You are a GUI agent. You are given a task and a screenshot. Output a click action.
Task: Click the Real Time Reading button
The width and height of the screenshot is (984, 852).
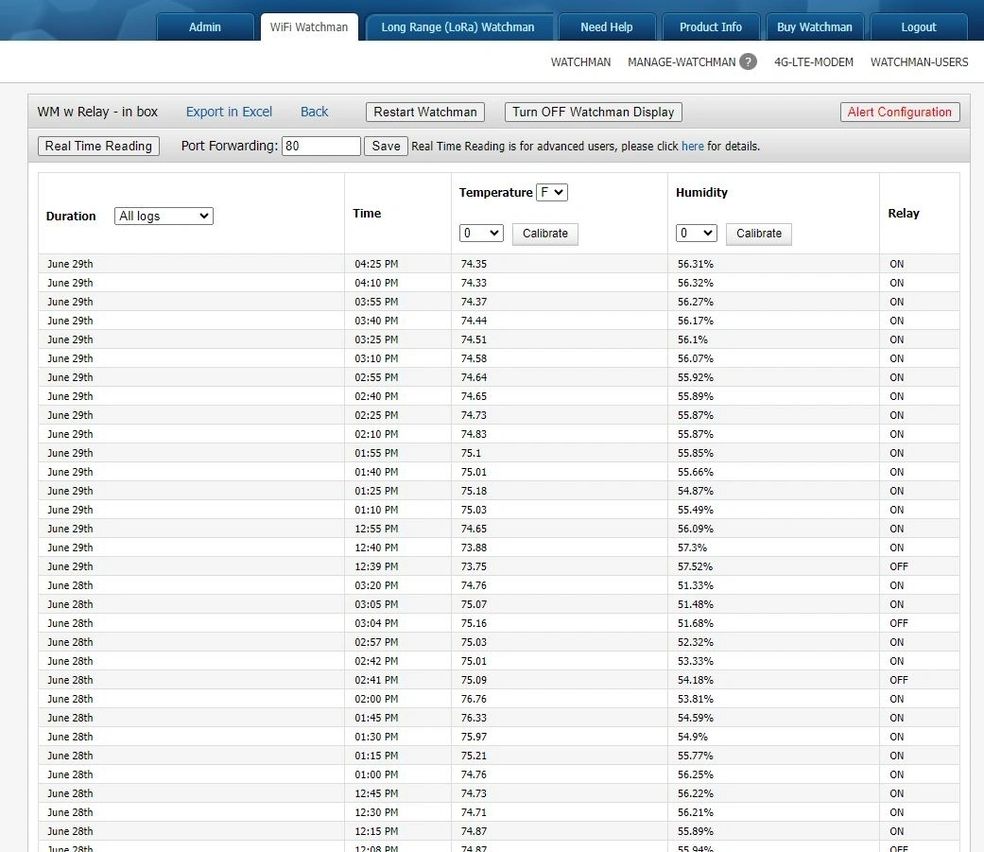point(99,146)
